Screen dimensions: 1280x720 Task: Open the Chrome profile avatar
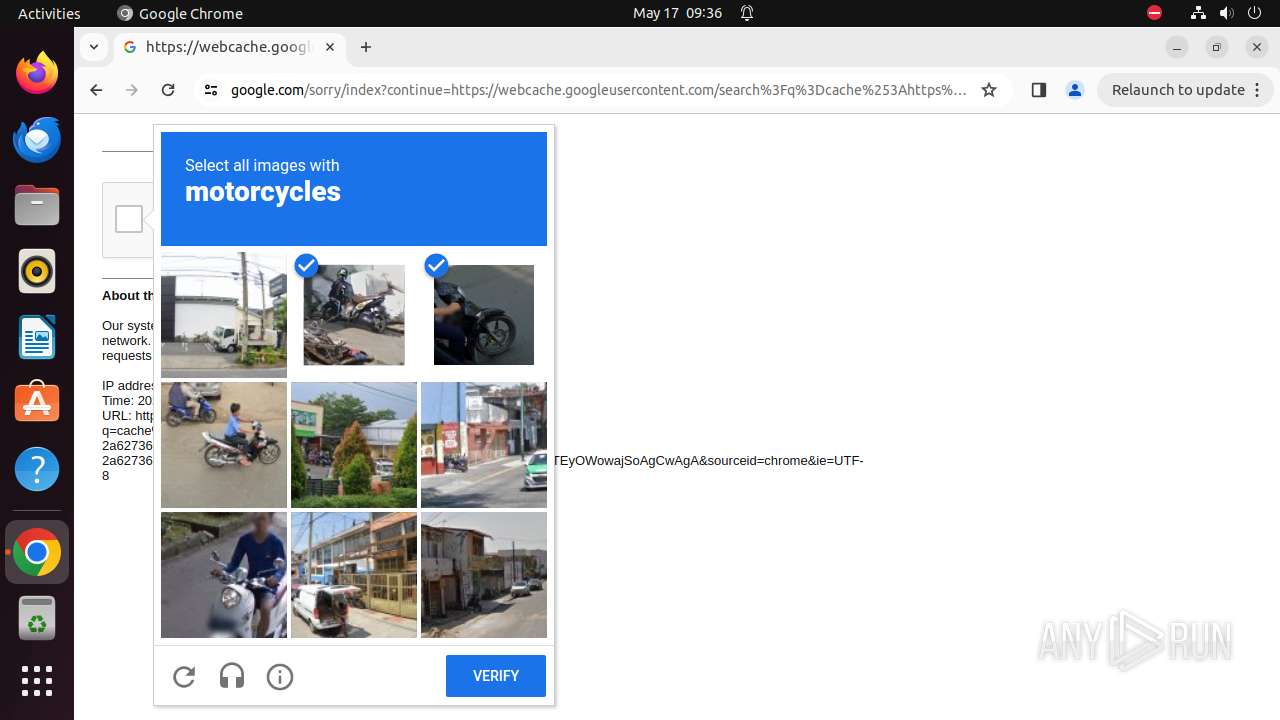click(x=1075, y=90)
